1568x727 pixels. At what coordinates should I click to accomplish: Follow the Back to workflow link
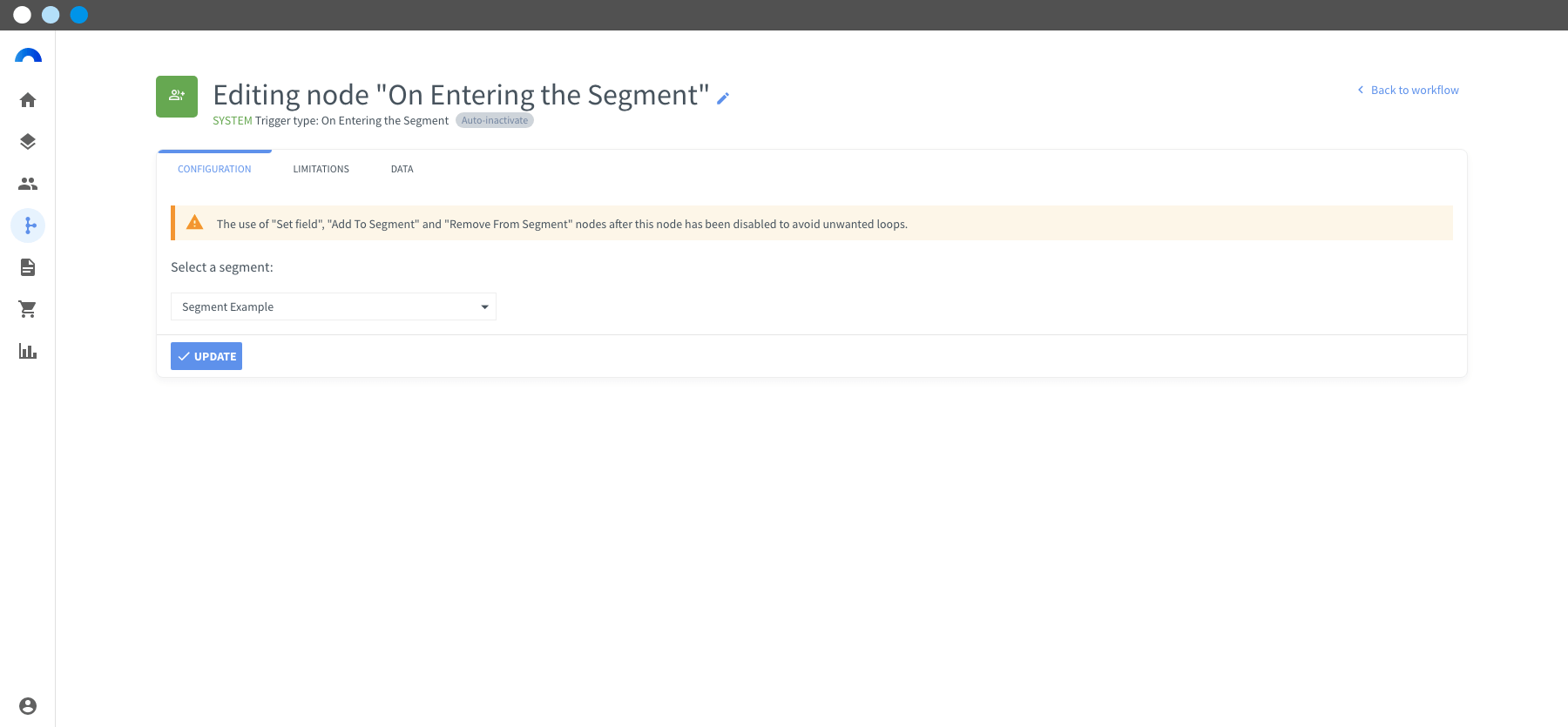[1408, 90]
